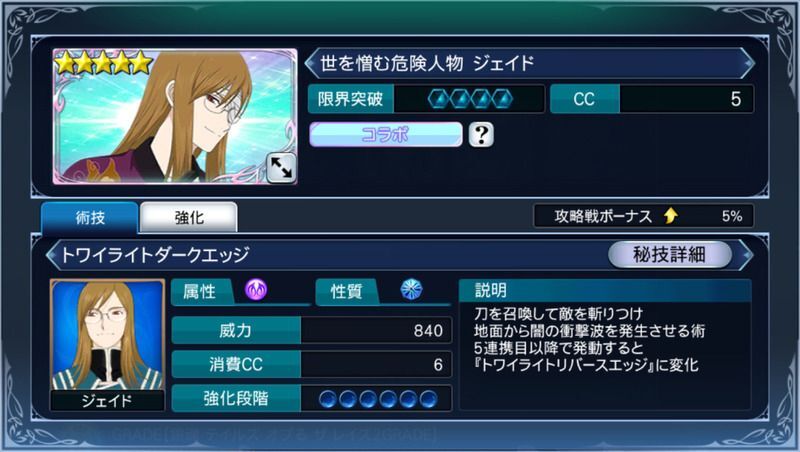
Task: Switch to the 強化 tab
Action: pyautogui.click(x=189, y=218)
